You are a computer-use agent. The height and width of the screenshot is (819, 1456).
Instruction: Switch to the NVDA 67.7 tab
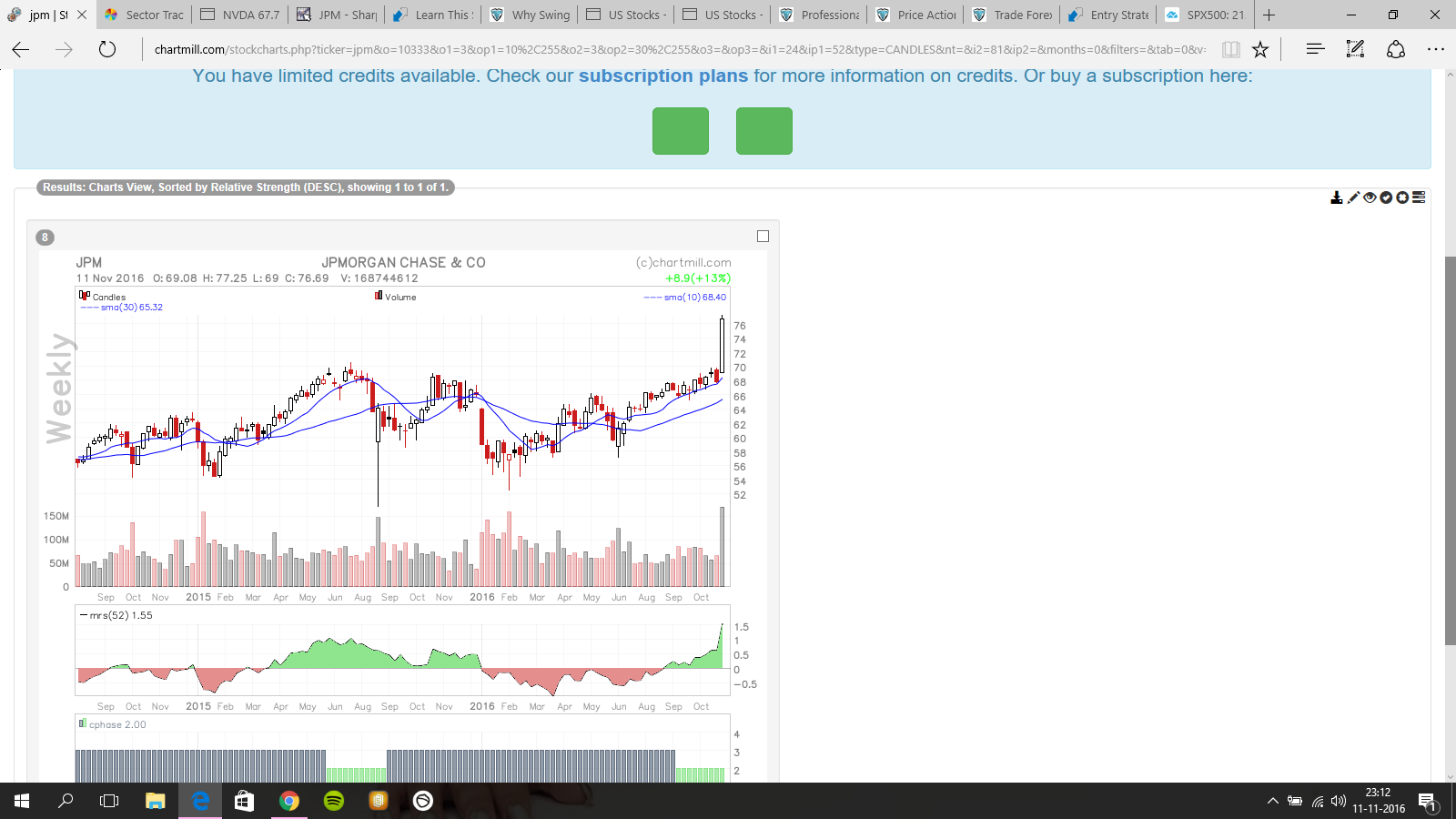240,15
